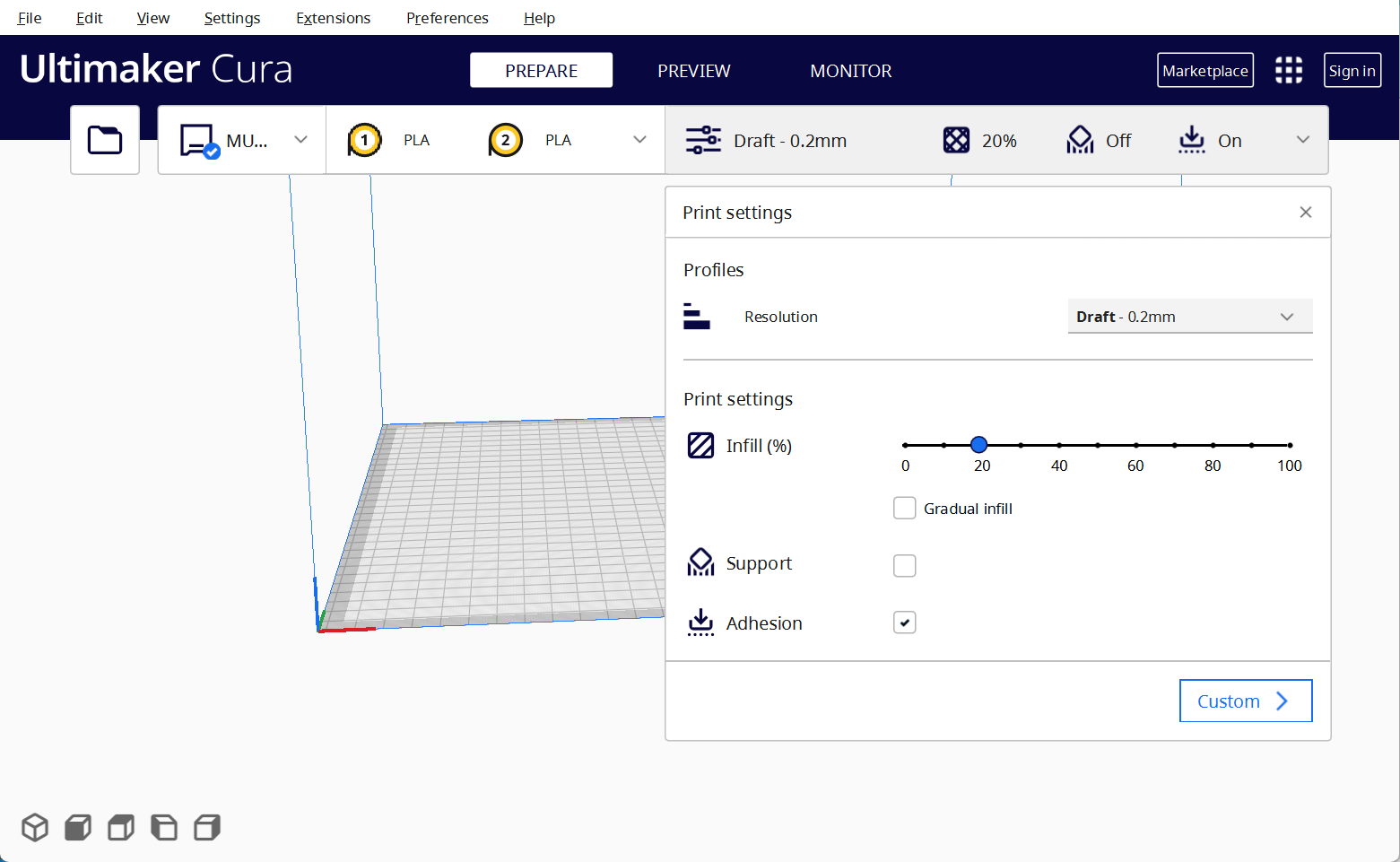Click the print profile sliders icon
The image size is (1400, 862).
pyautogui.click(x=703, y=140)
